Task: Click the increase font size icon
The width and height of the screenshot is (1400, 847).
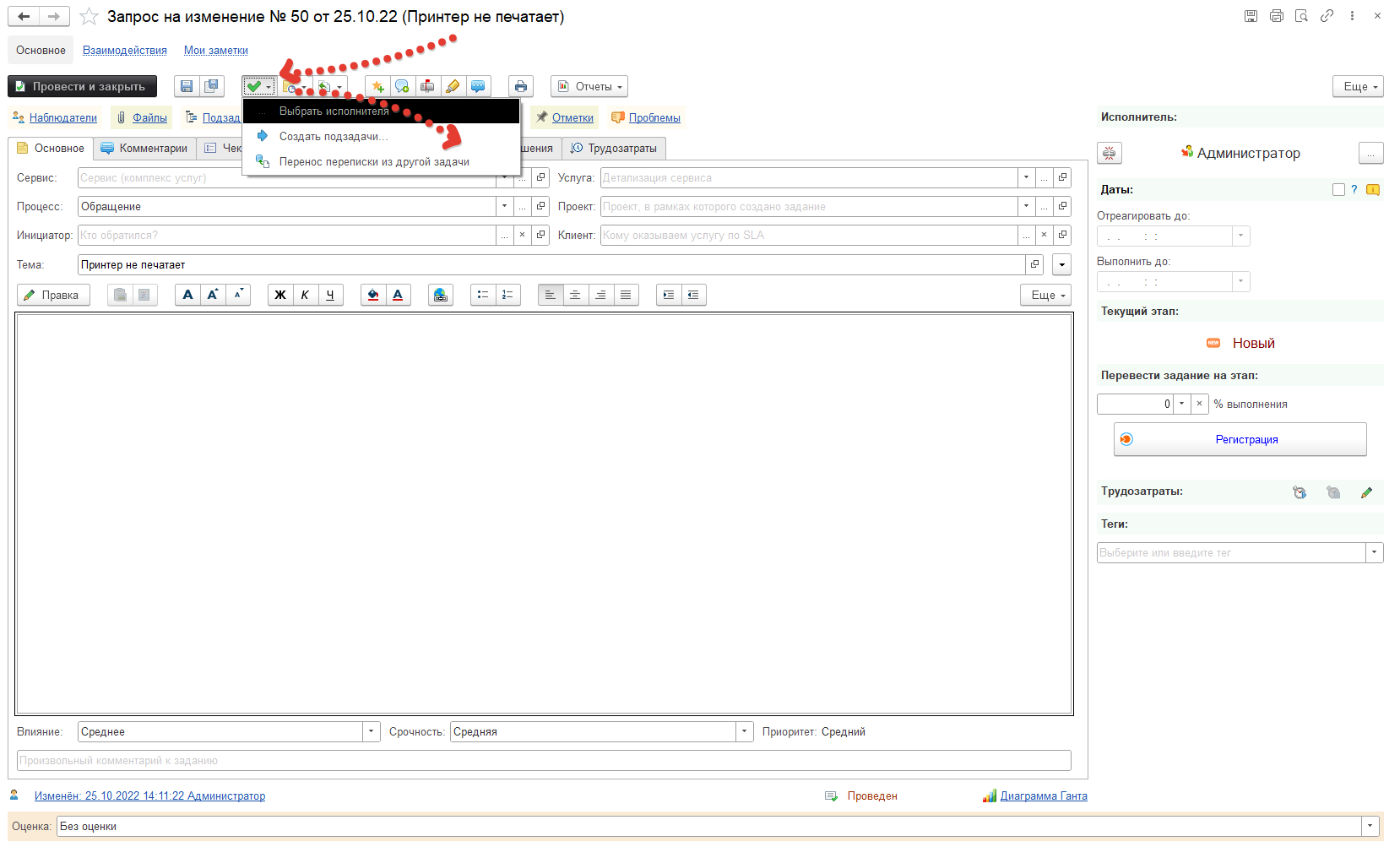Action: coord(213,295)
